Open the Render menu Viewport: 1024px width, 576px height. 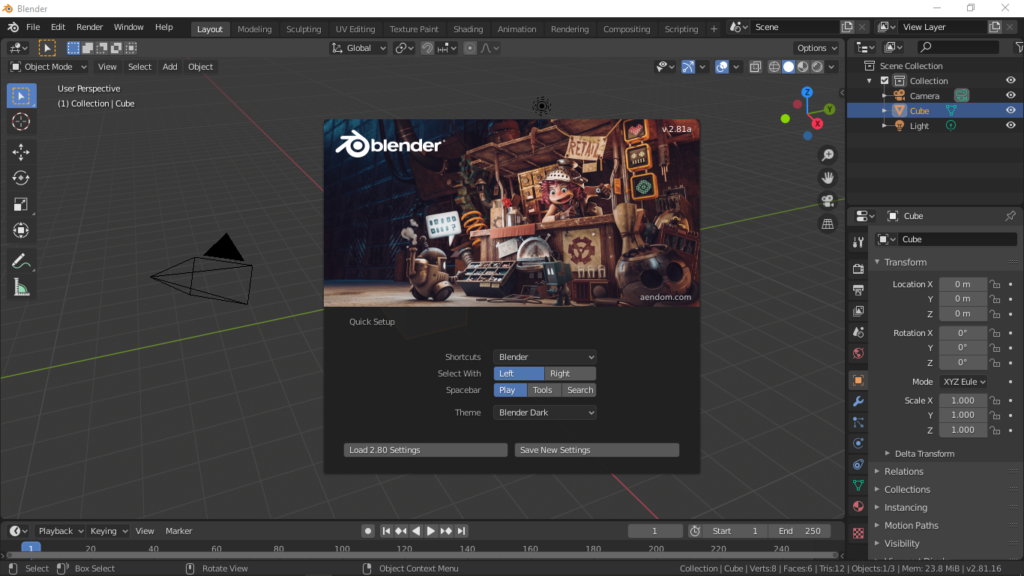(90, 27)
